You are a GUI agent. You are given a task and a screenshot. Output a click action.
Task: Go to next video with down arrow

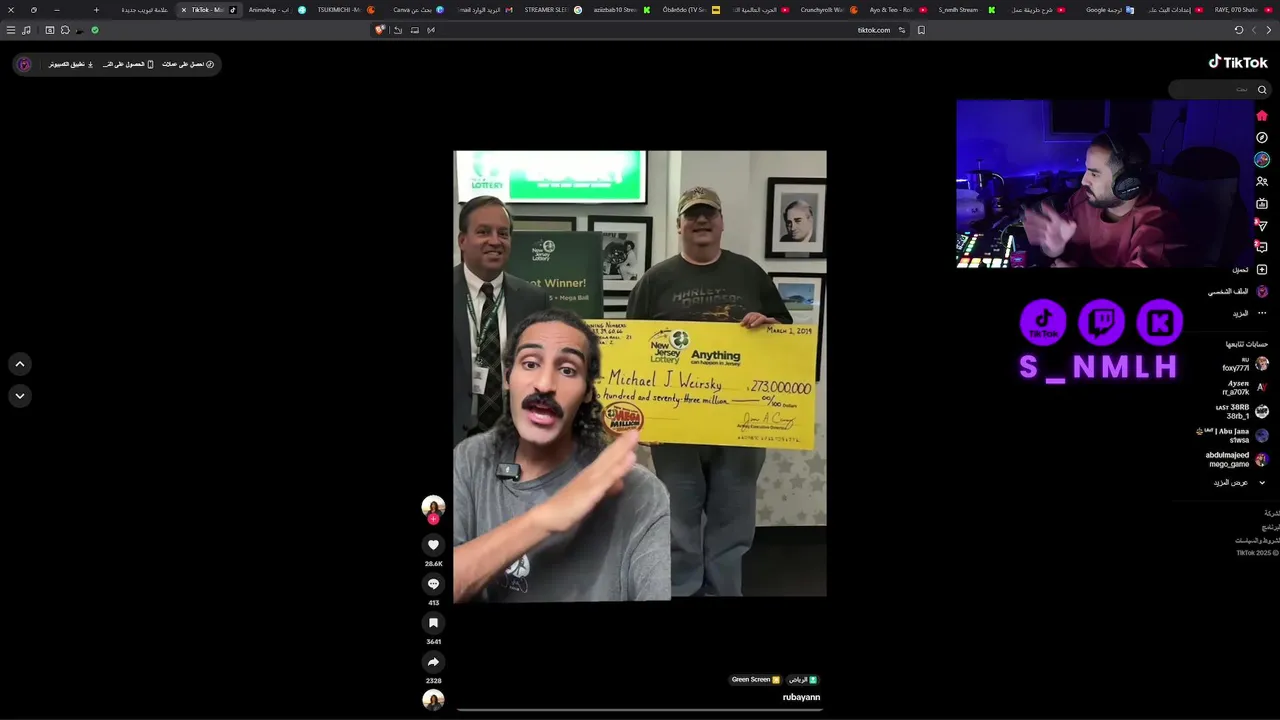[20, 396]
